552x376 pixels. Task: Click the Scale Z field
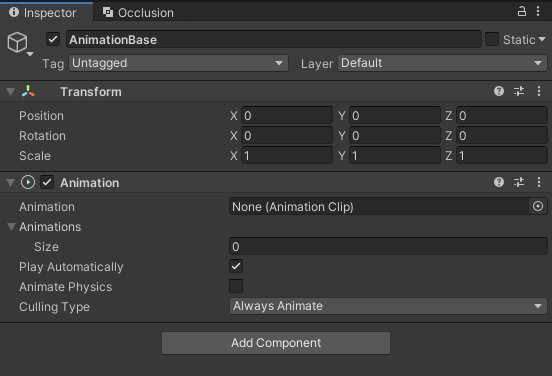coord(502,156)
